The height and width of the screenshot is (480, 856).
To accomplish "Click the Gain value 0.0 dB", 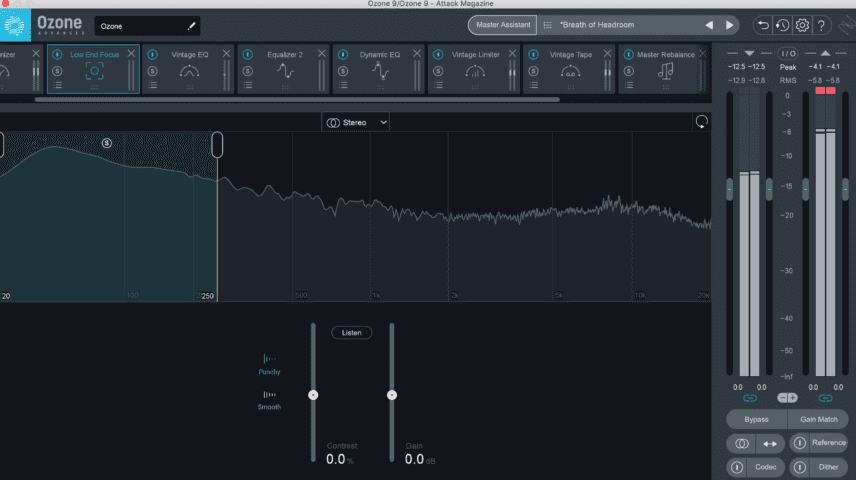I will point(420,460).
